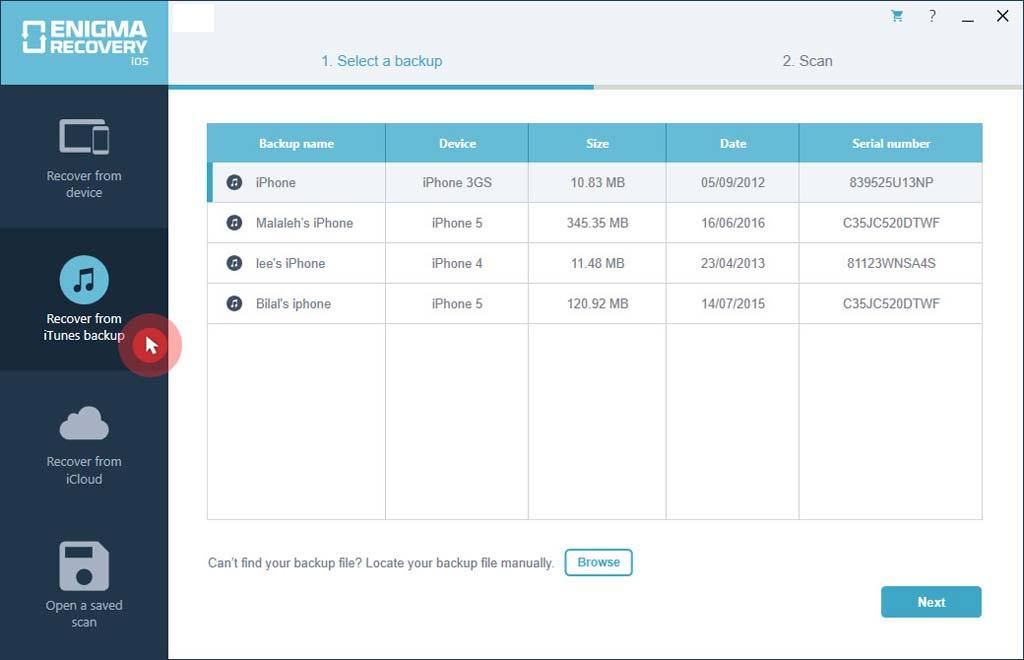
Task: Open the Recover from device option
Action: (84, 157)
